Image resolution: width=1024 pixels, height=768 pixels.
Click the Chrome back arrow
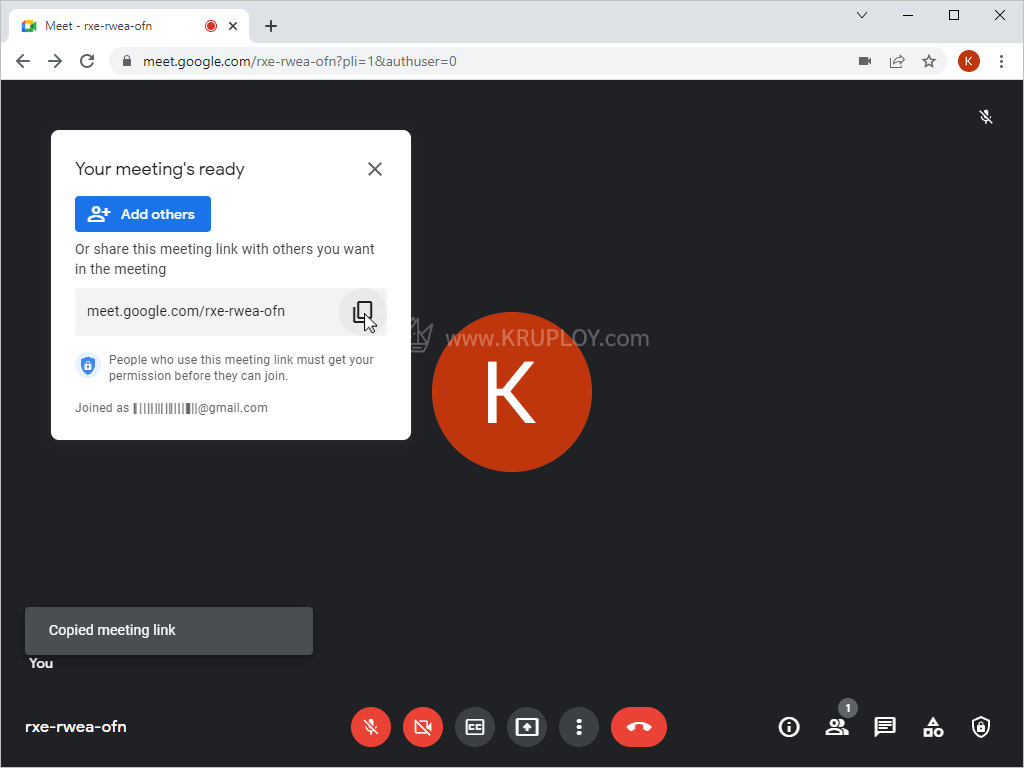click(23, 61)
